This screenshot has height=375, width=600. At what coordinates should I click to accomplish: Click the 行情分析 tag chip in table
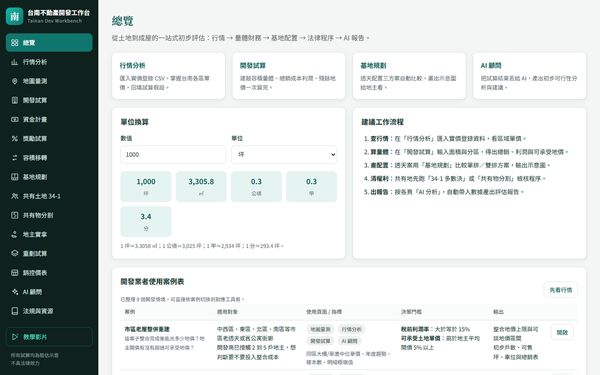click(x=351, y=329)
